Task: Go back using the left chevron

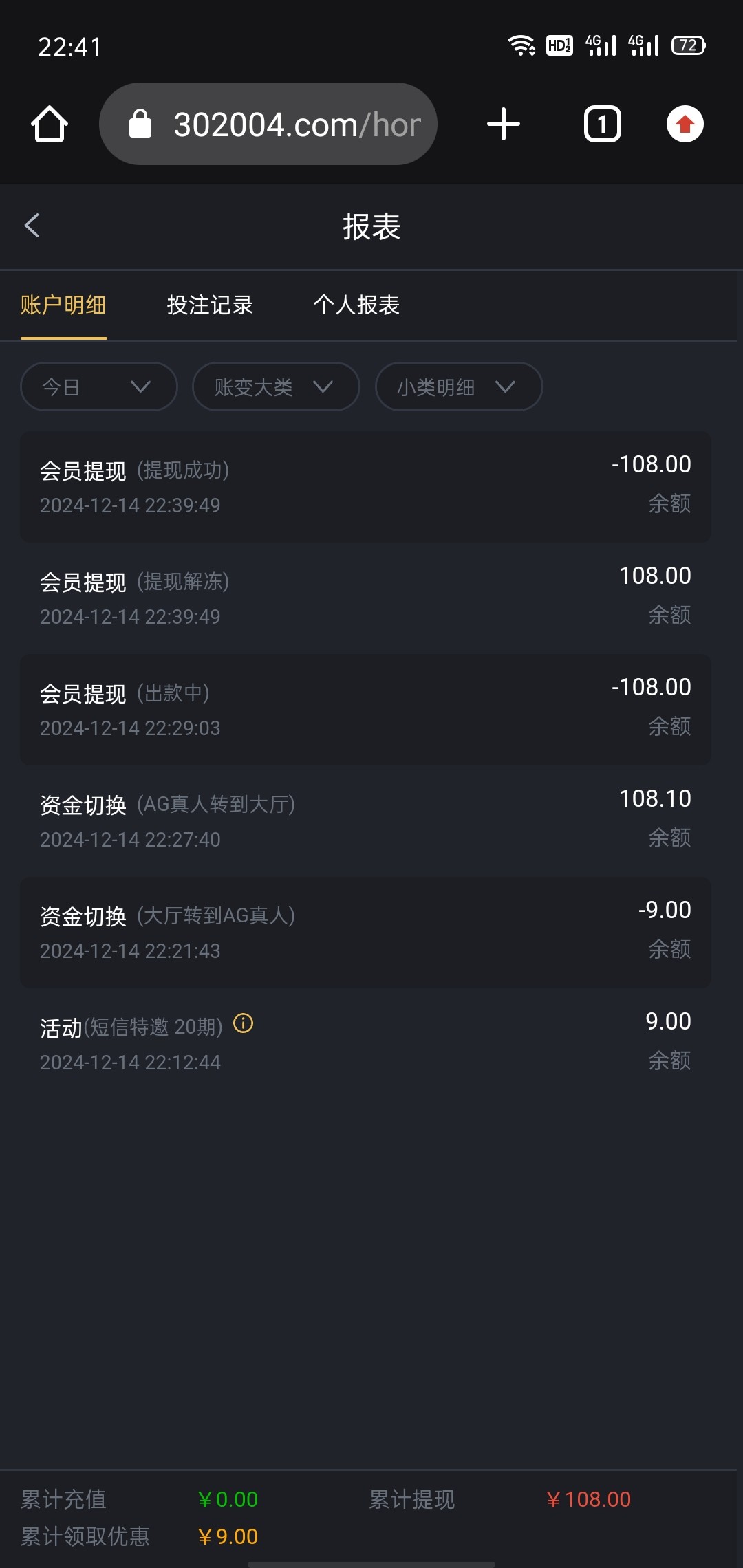Action: tap(32, 226)
